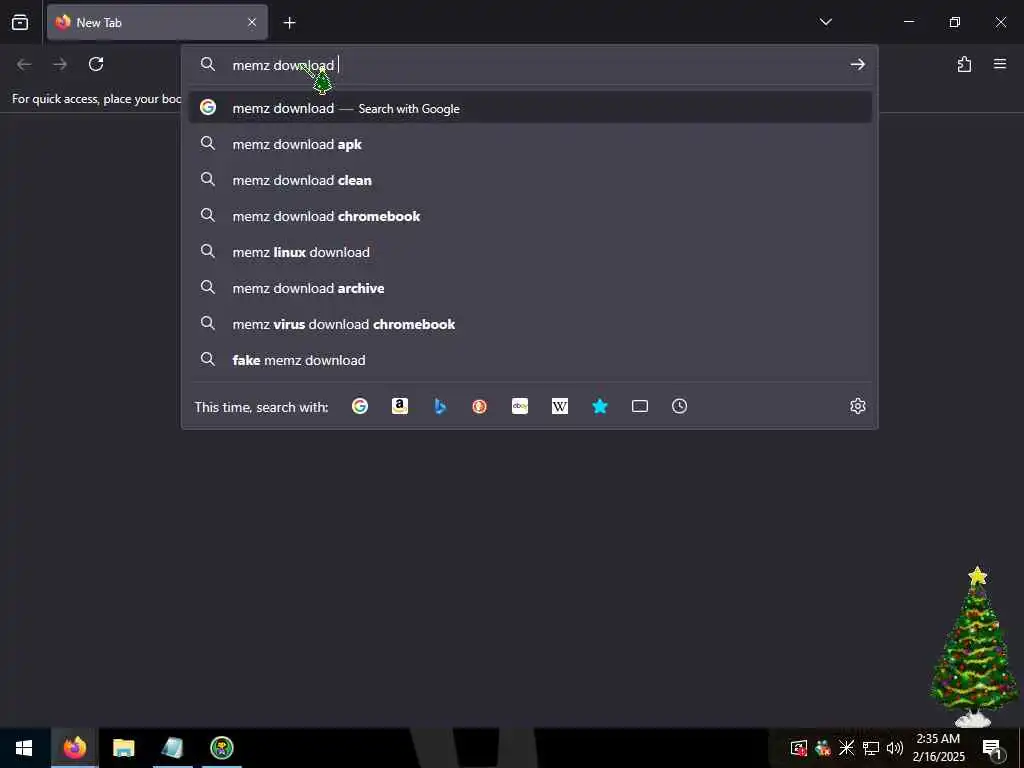Search this time with Google icon
Viewport: 1024px width, 768px height.
pyautogui.click(x=360, y=406)
